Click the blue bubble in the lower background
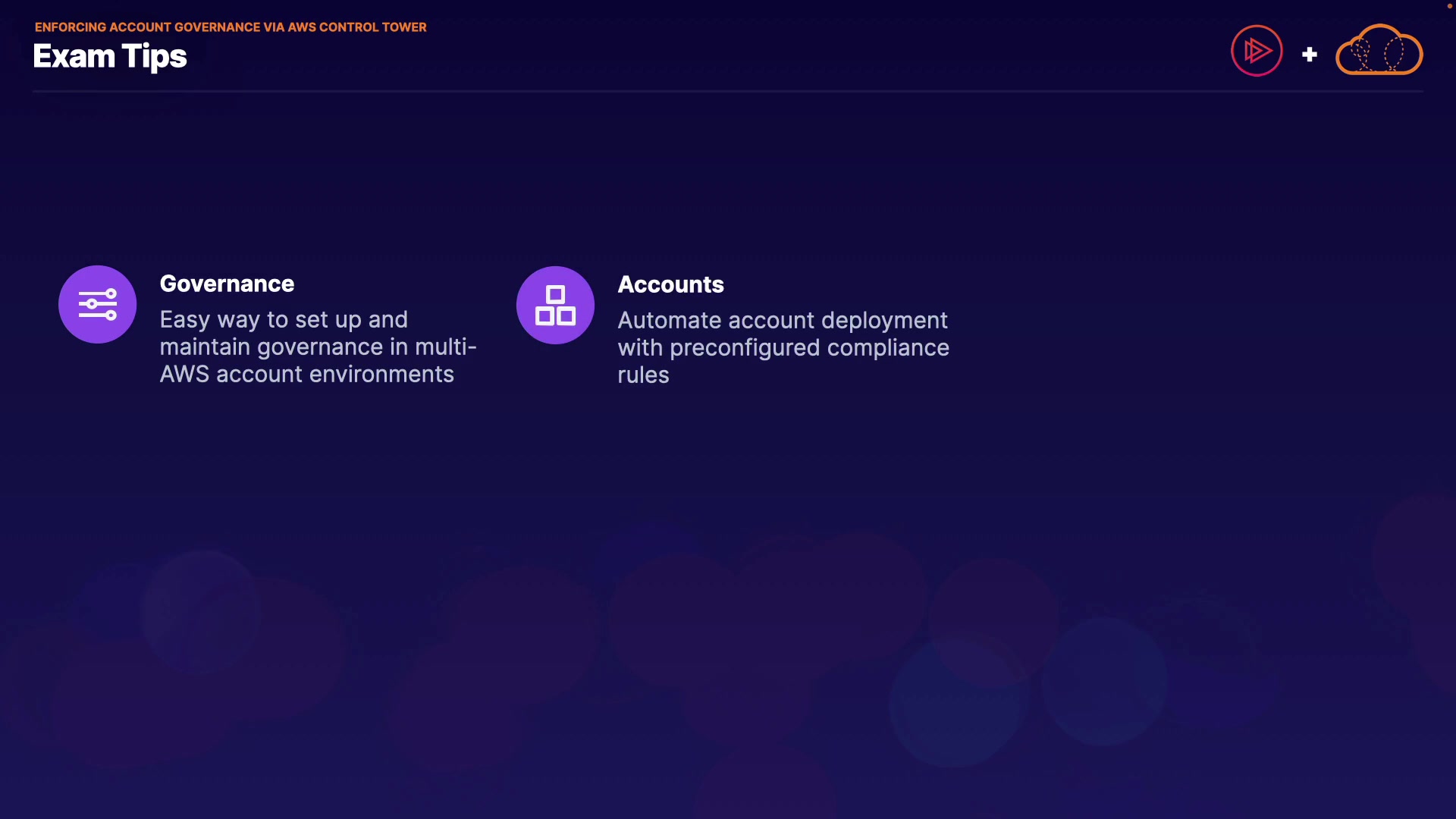The width and height of the screenshot is (1456, 819). pos(1103,681)
